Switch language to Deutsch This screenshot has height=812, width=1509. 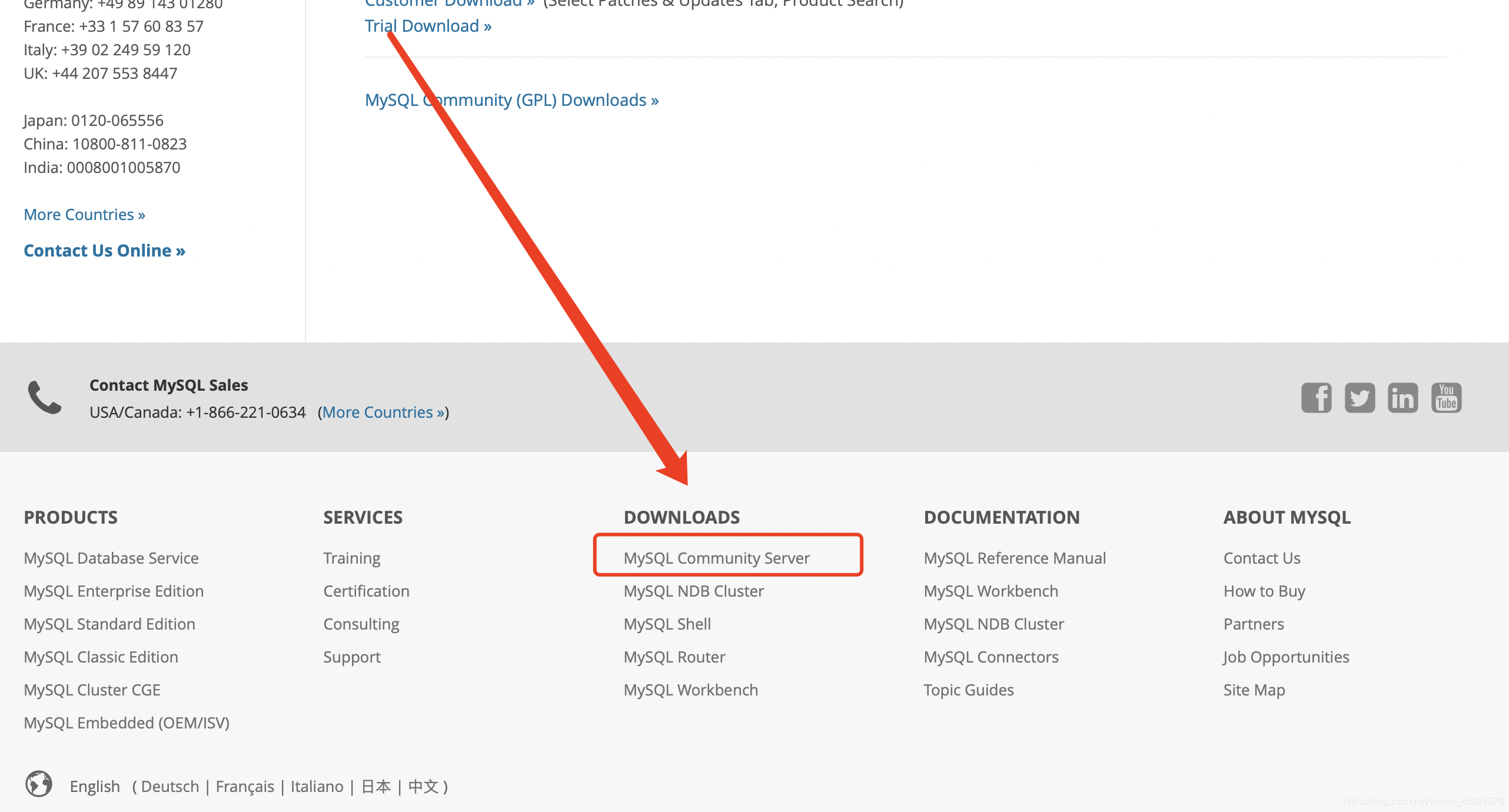tap(170, 787)
